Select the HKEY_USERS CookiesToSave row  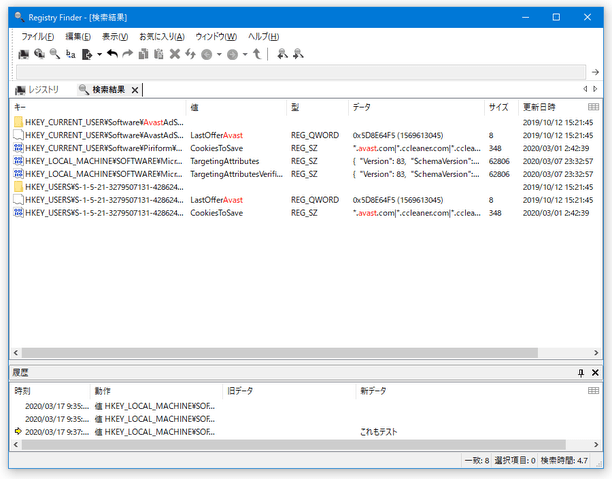[304, 213]
